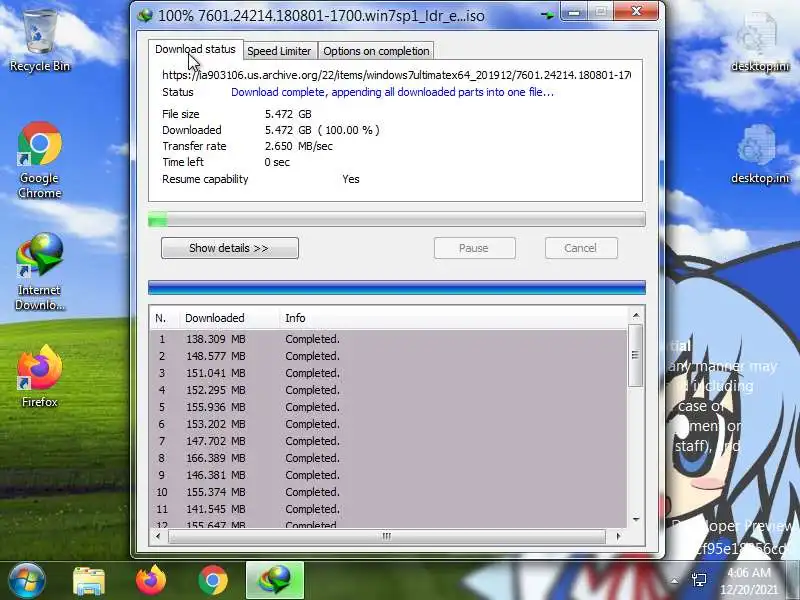Click the Time left value 0 sec
The image size is (800, 600).
277,162
